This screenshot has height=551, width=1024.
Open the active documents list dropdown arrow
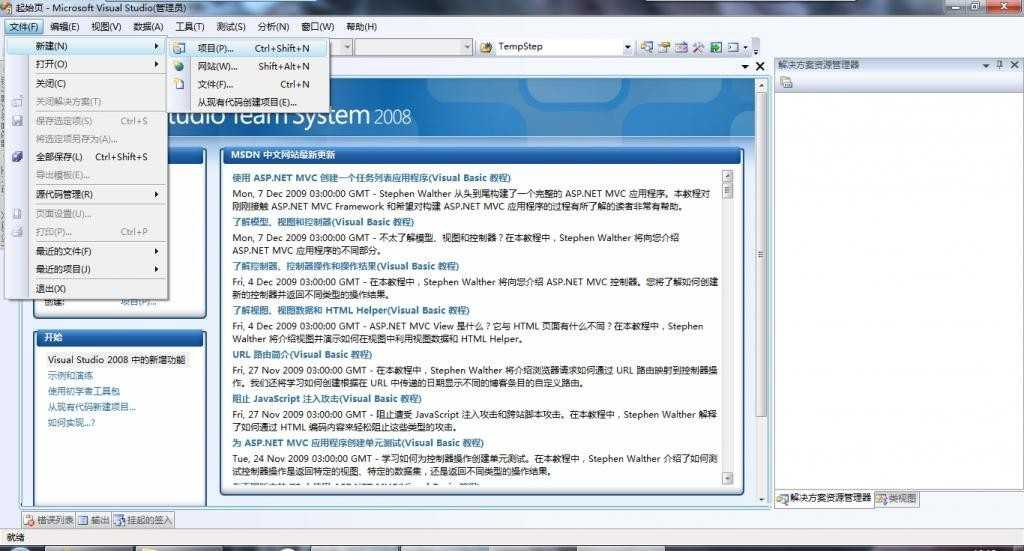tap(745, 66)
